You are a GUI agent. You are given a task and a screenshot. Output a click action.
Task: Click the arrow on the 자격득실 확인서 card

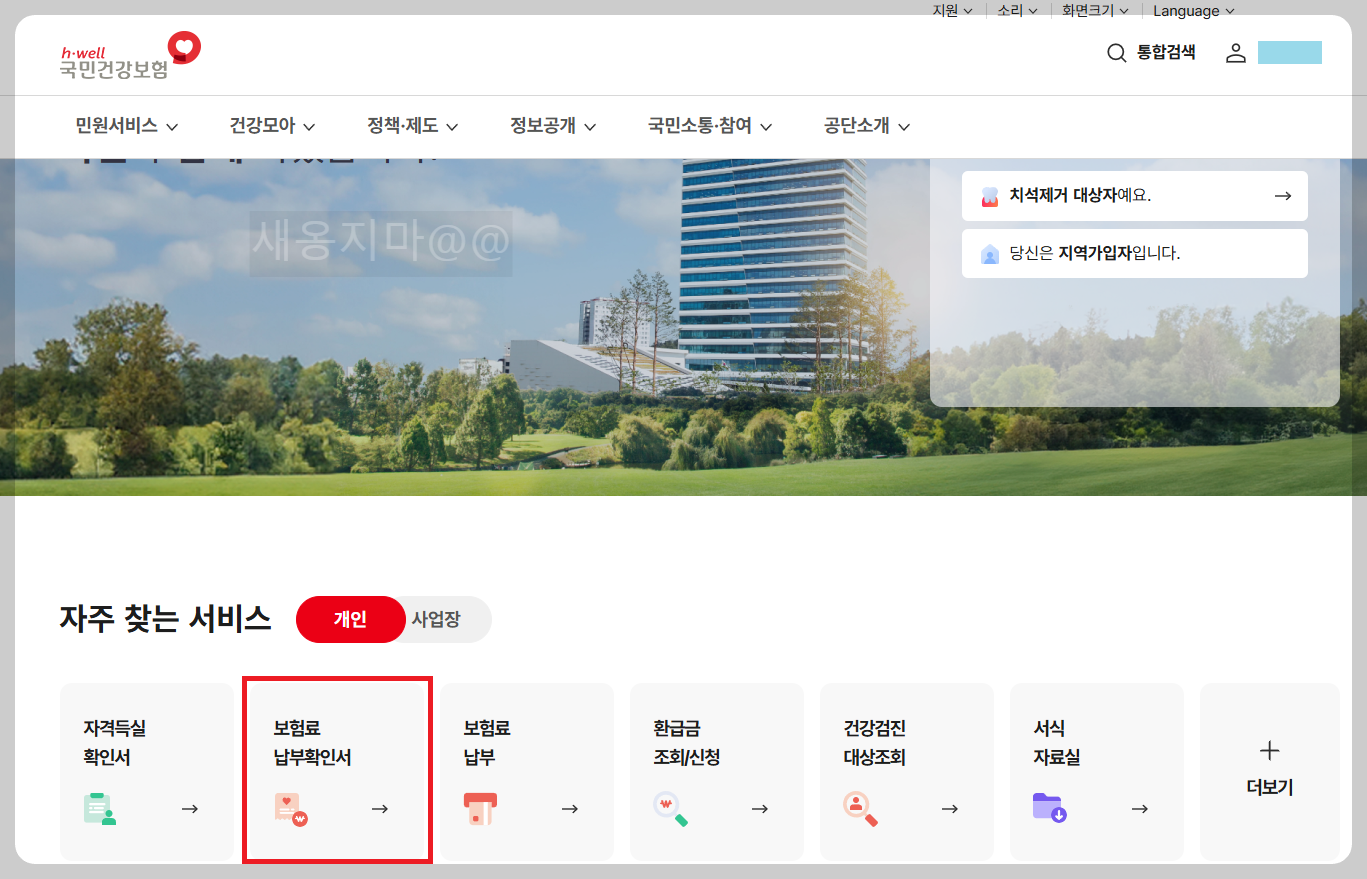coord(190,808)
